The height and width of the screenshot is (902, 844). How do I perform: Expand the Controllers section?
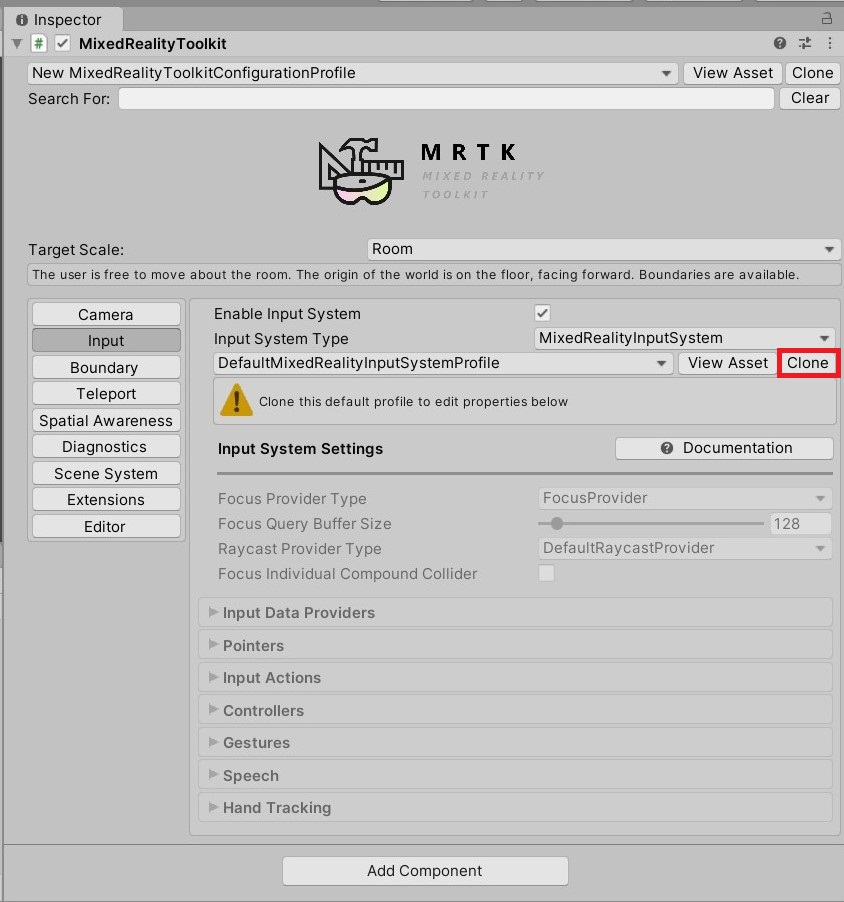(515, 710)
